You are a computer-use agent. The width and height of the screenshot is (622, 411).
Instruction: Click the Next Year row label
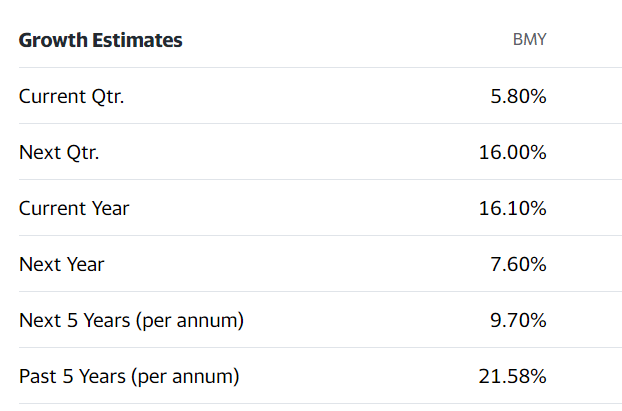pyautogui.click(x=61, y=265)
